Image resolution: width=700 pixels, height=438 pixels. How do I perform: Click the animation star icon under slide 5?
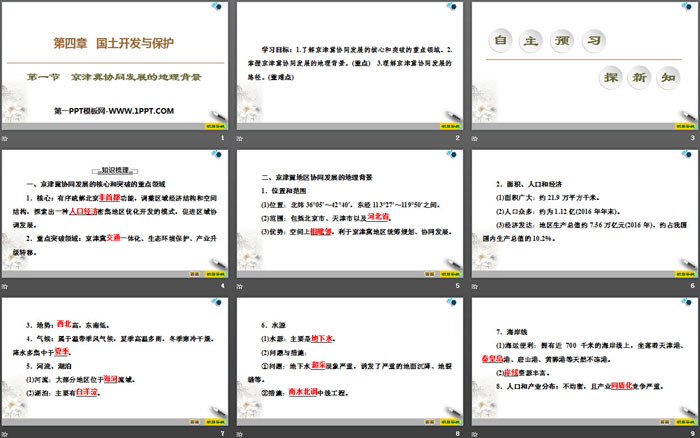pyautogui.click(x=240, y=286)
